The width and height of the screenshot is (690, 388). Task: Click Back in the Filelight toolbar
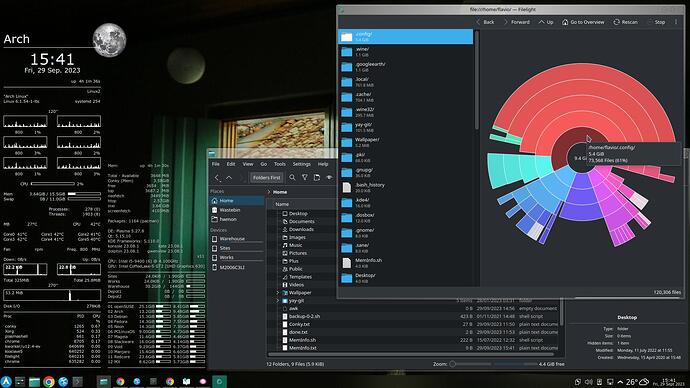[x=484, y=22]
